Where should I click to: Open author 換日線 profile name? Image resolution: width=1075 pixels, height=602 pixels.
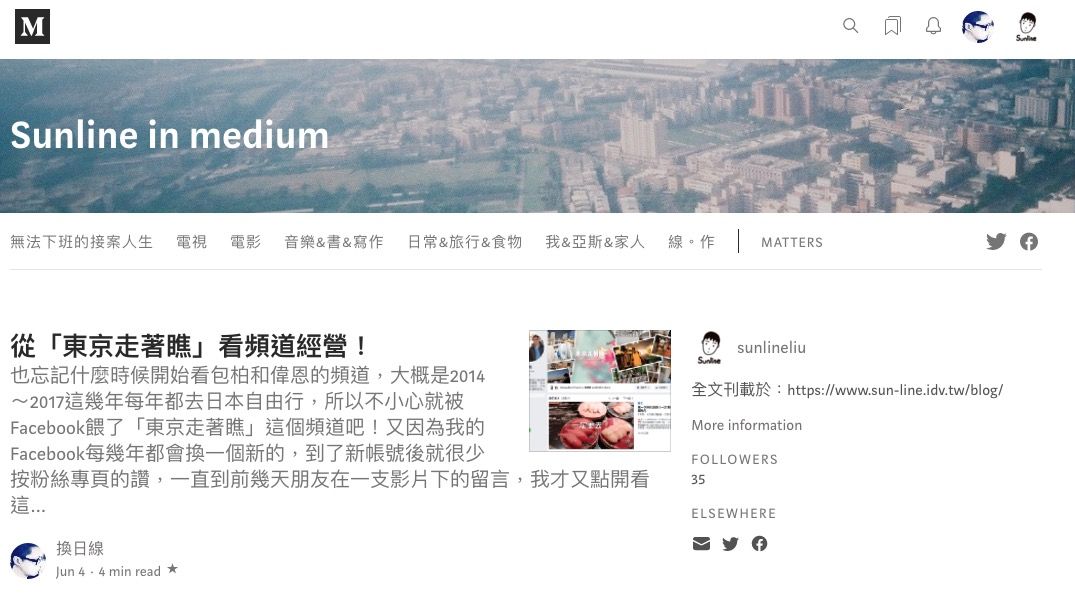[80, 549]
